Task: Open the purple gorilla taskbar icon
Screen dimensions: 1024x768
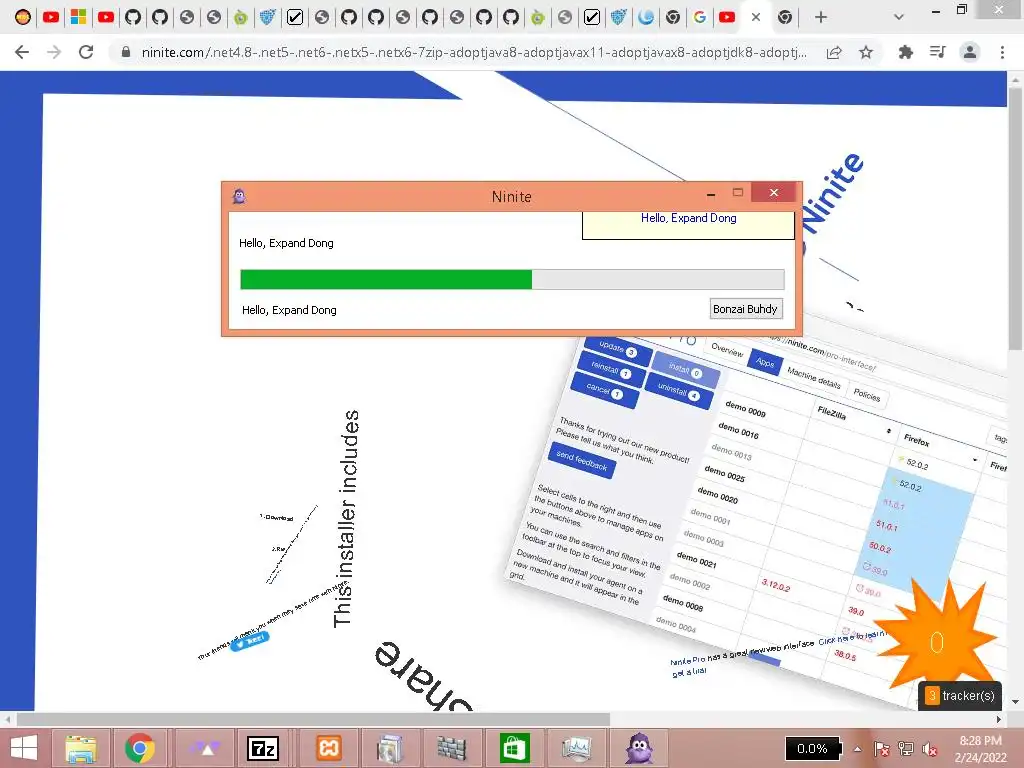Action: point(639,748)
